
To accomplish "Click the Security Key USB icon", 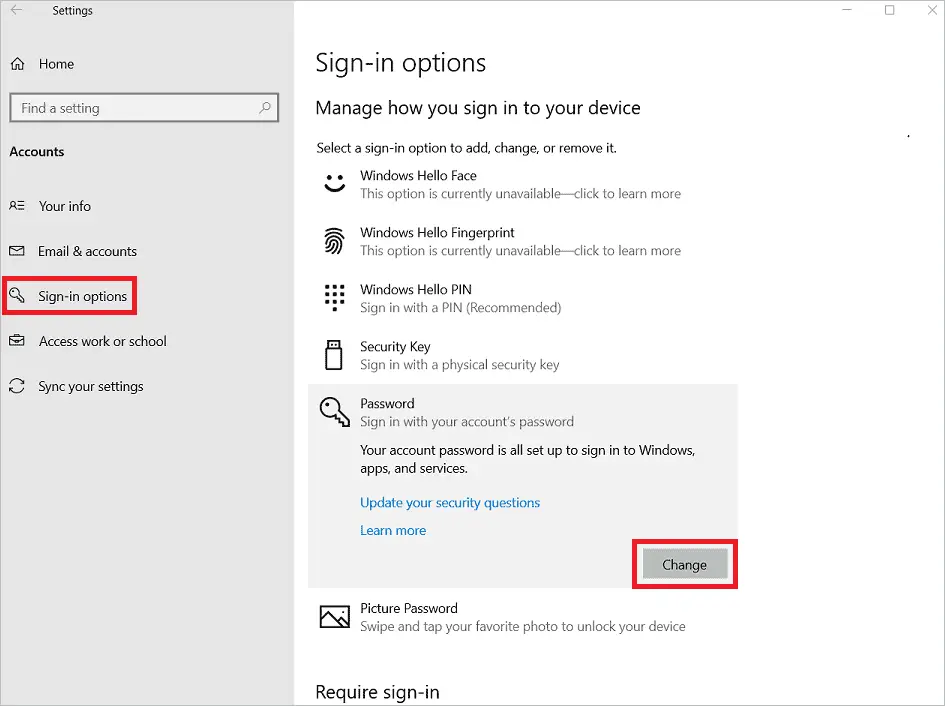I will click(334, 355).
